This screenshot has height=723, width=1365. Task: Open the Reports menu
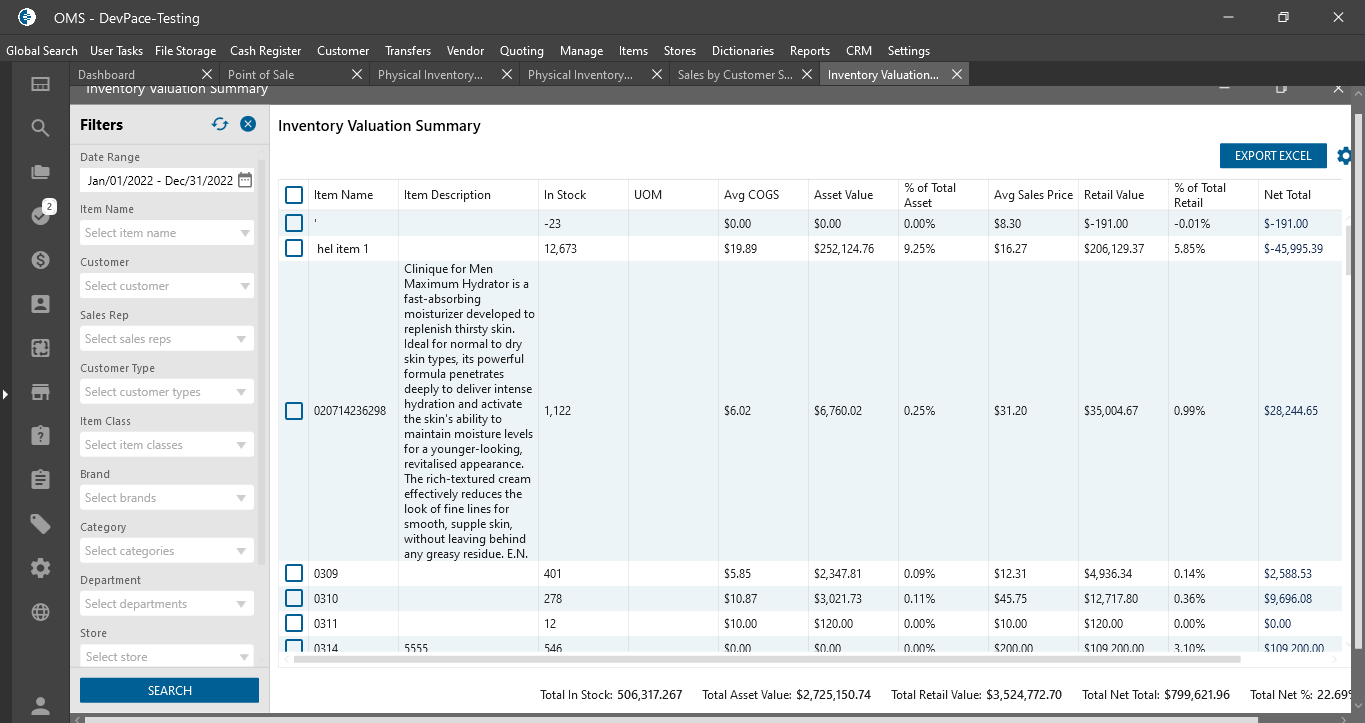809,51
